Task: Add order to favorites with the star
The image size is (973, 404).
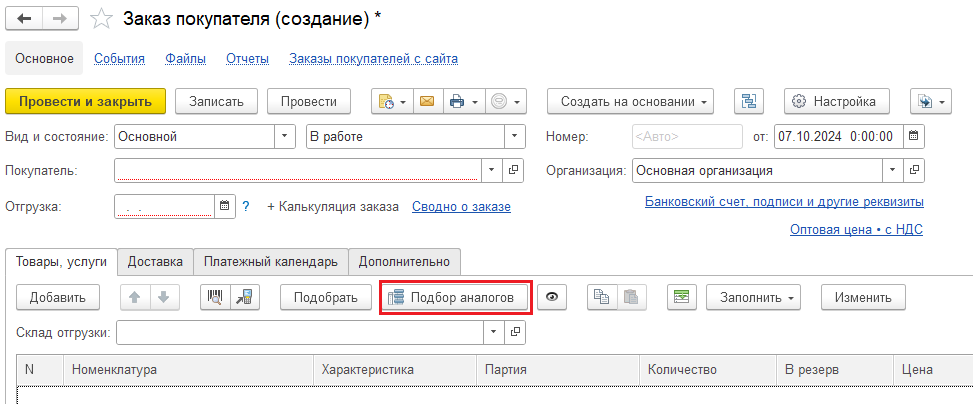Action: coord(101,19)
